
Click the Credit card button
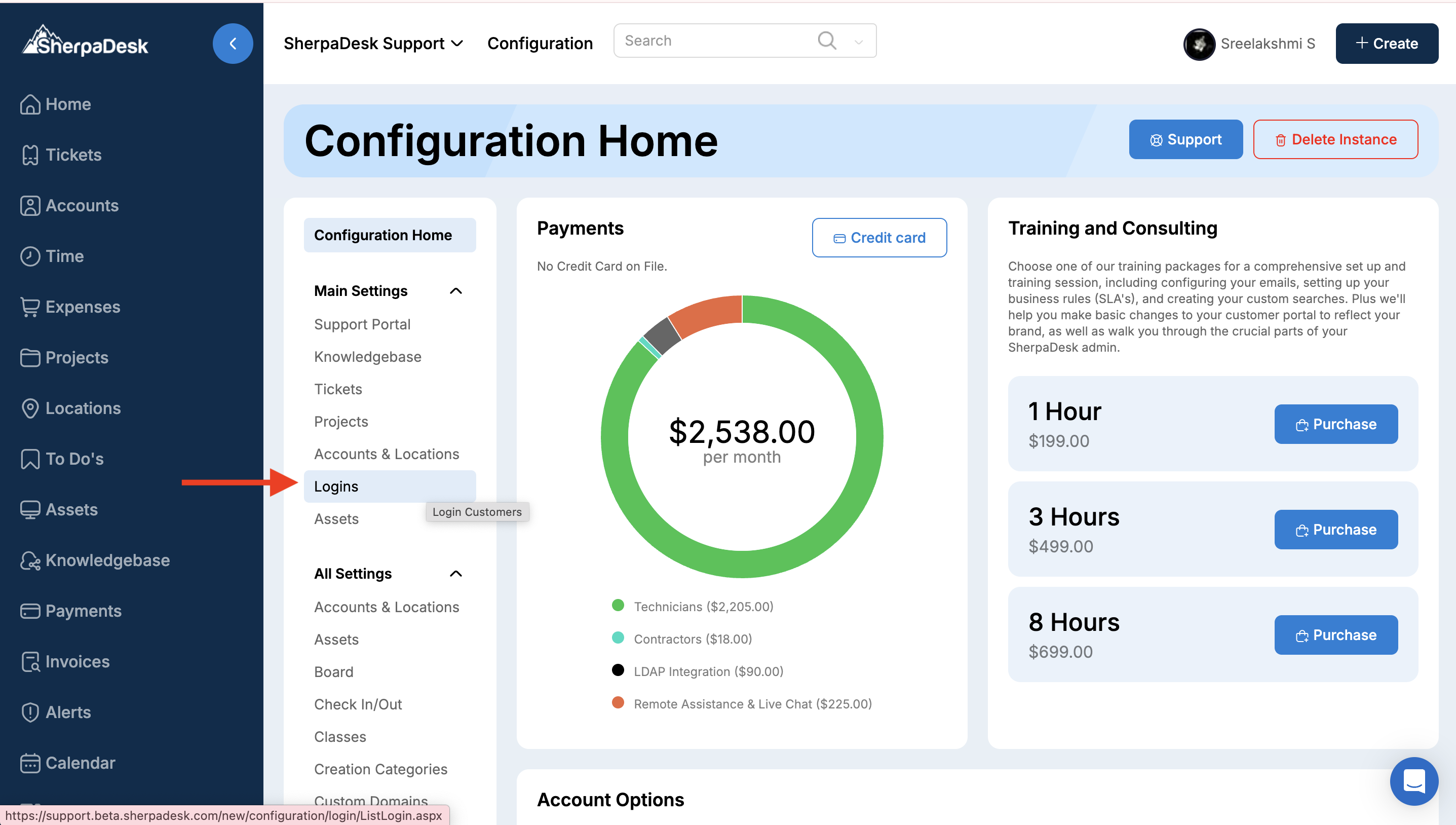879,237
